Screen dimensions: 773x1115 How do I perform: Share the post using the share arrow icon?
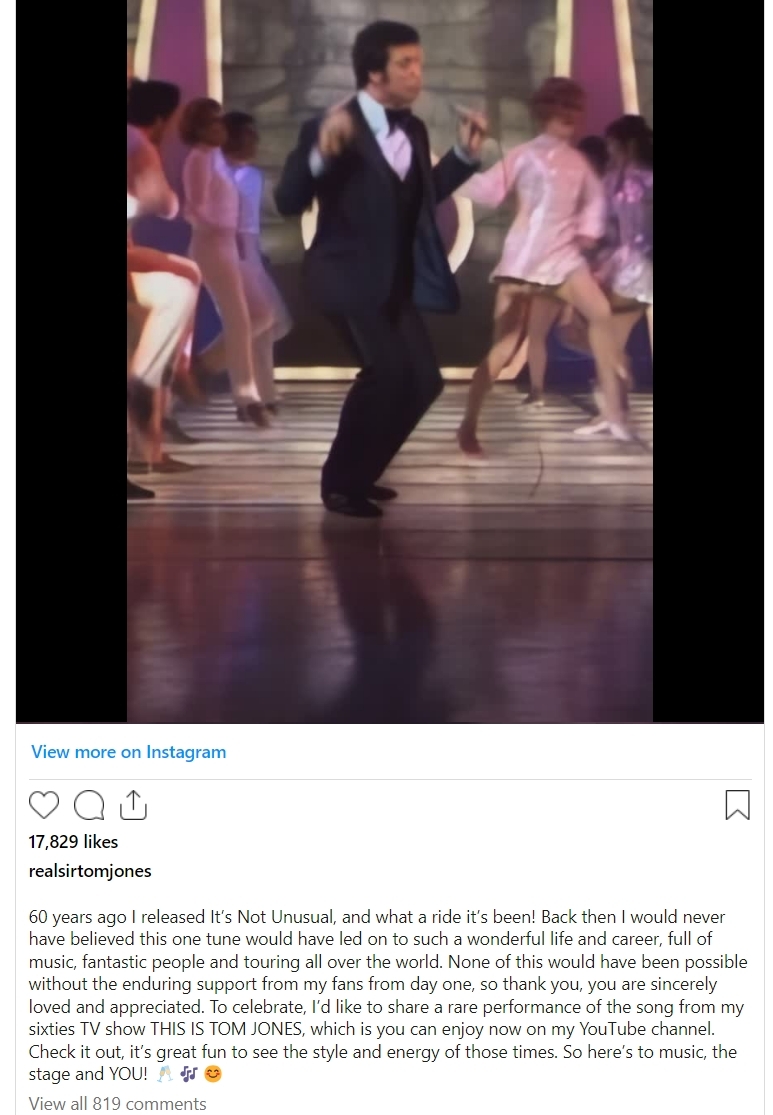(133, 804)
